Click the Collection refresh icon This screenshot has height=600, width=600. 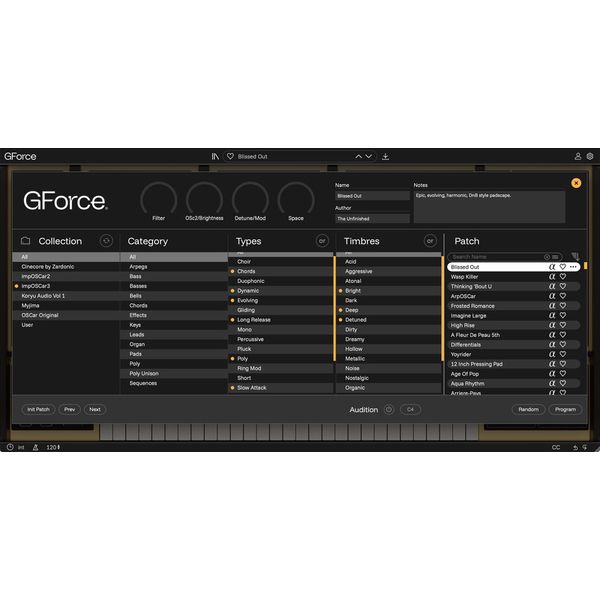tap(106, 241)
